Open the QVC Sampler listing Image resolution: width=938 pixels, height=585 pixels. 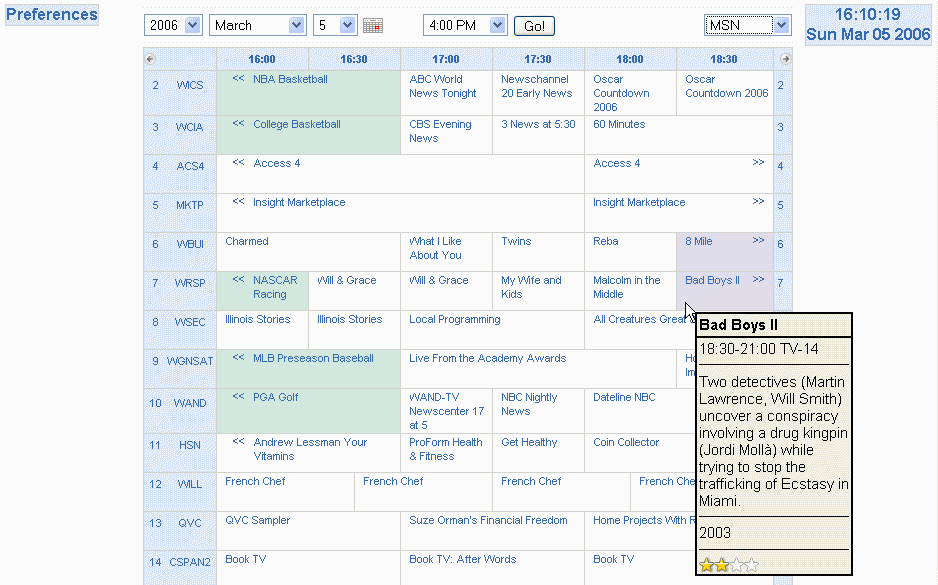(x=257, y=520)
